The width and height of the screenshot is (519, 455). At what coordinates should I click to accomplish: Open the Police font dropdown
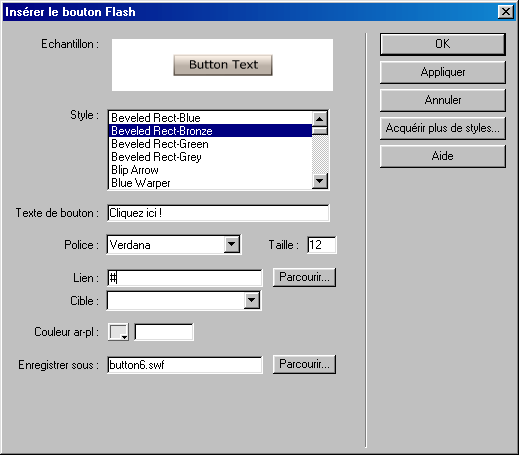tap(232, 245)
